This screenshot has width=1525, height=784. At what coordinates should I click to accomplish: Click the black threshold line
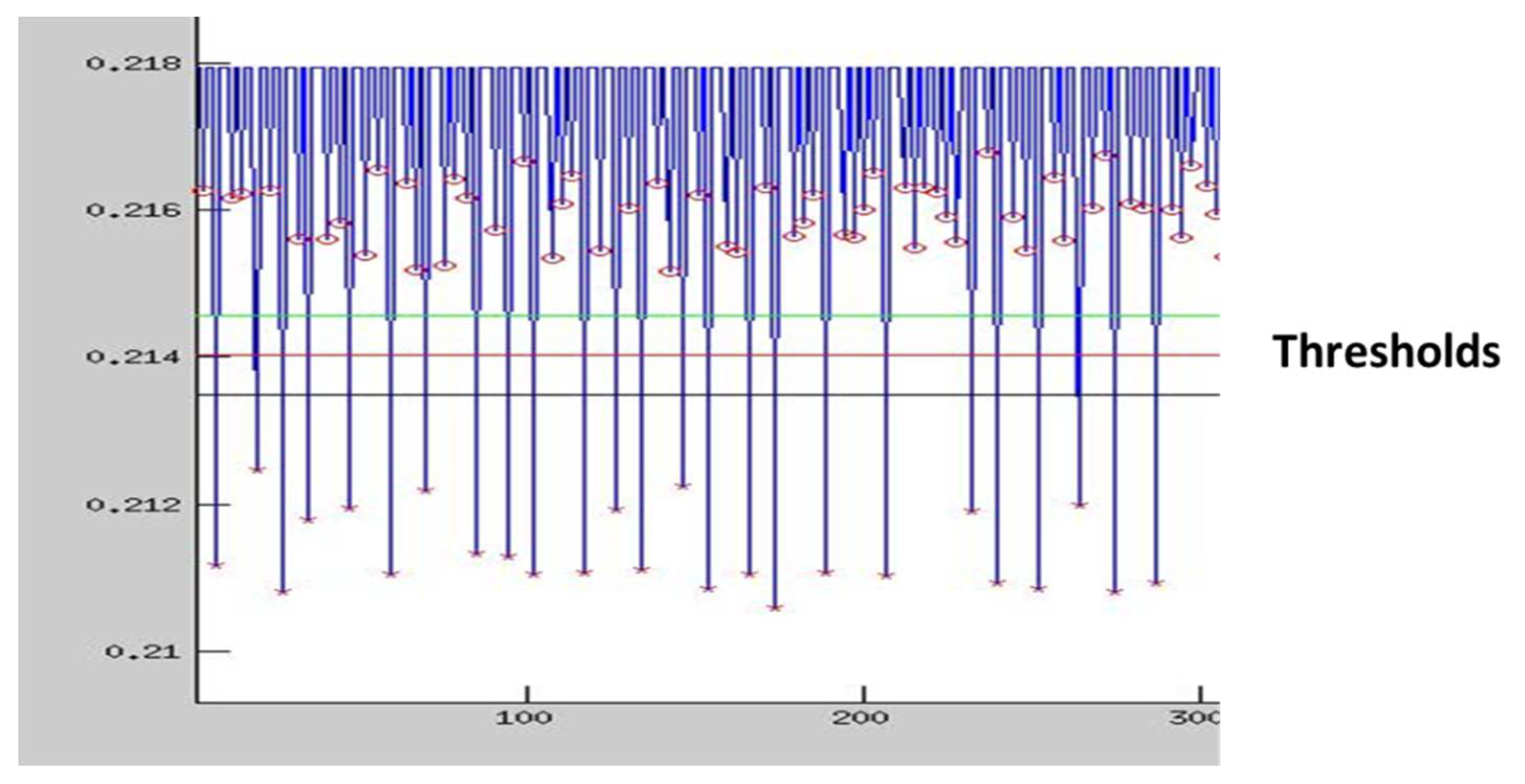709,395
